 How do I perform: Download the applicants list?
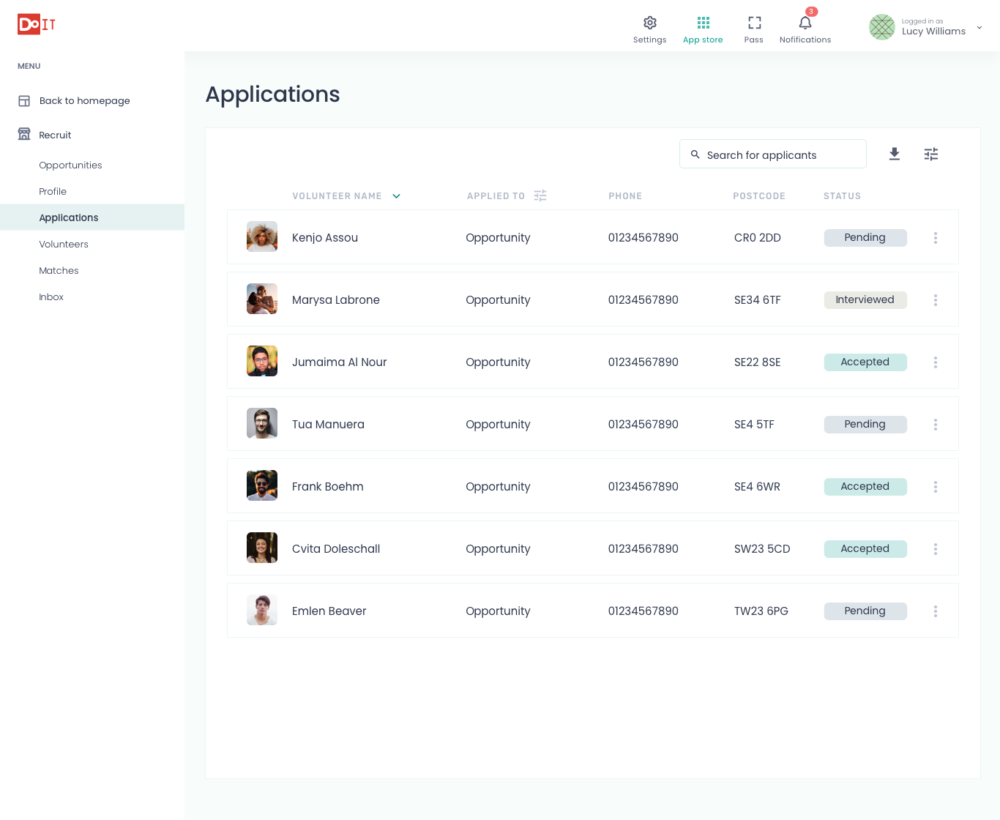894,154
